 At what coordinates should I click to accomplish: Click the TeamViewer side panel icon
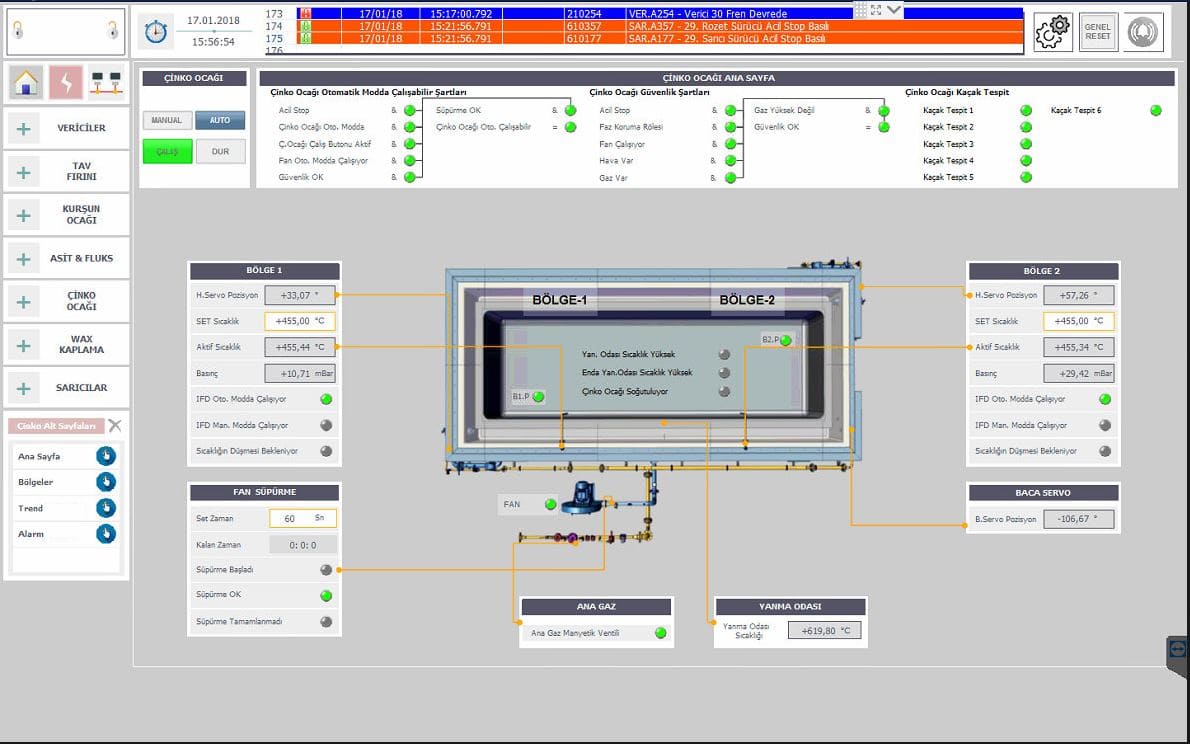1178,650
